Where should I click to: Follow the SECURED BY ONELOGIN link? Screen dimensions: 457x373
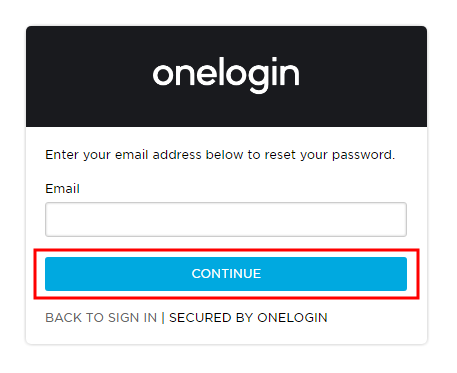click(248, 318)
